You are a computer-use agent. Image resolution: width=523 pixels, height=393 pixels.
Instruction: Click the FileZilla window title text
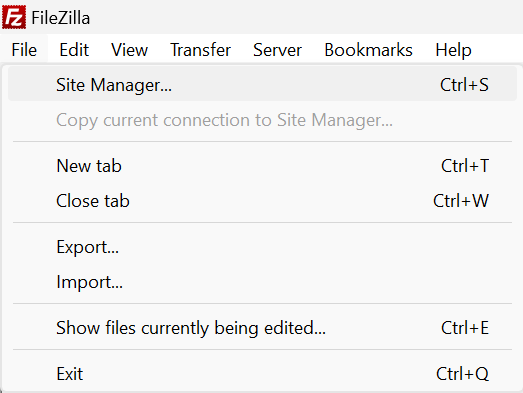[61, 18]
